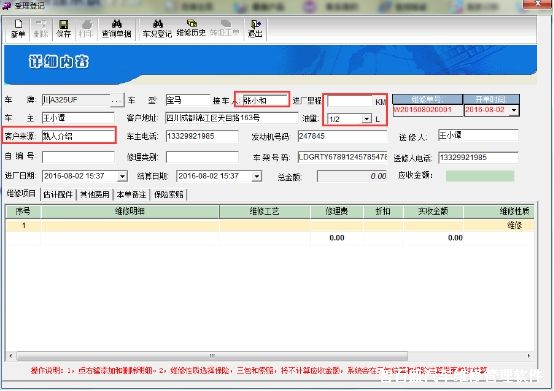Click the 维修 cell in row 1
Screen dimensions: 554x391
499,225
